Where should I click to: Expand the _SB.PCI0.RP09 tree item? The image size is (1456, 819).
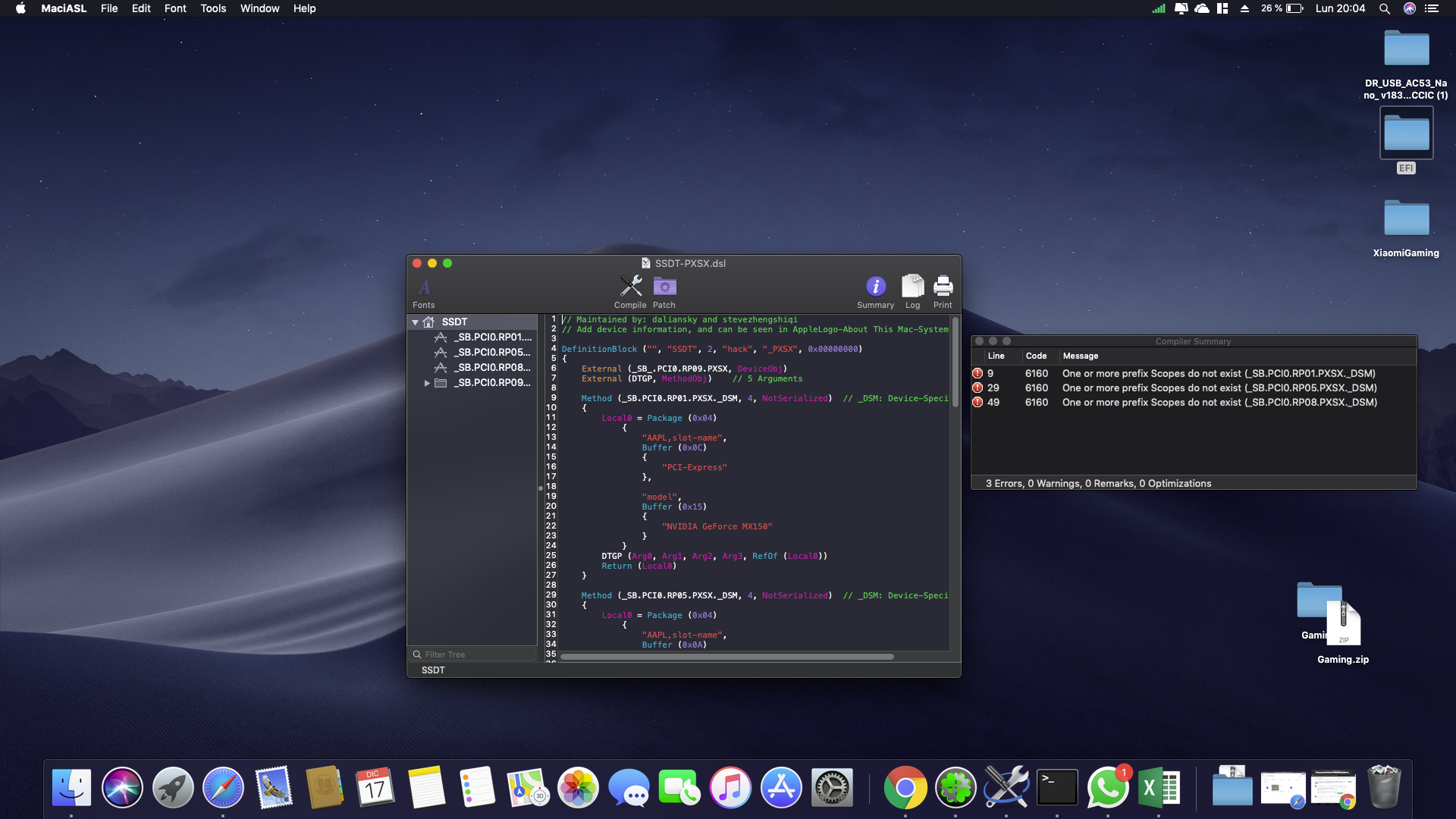427,383
